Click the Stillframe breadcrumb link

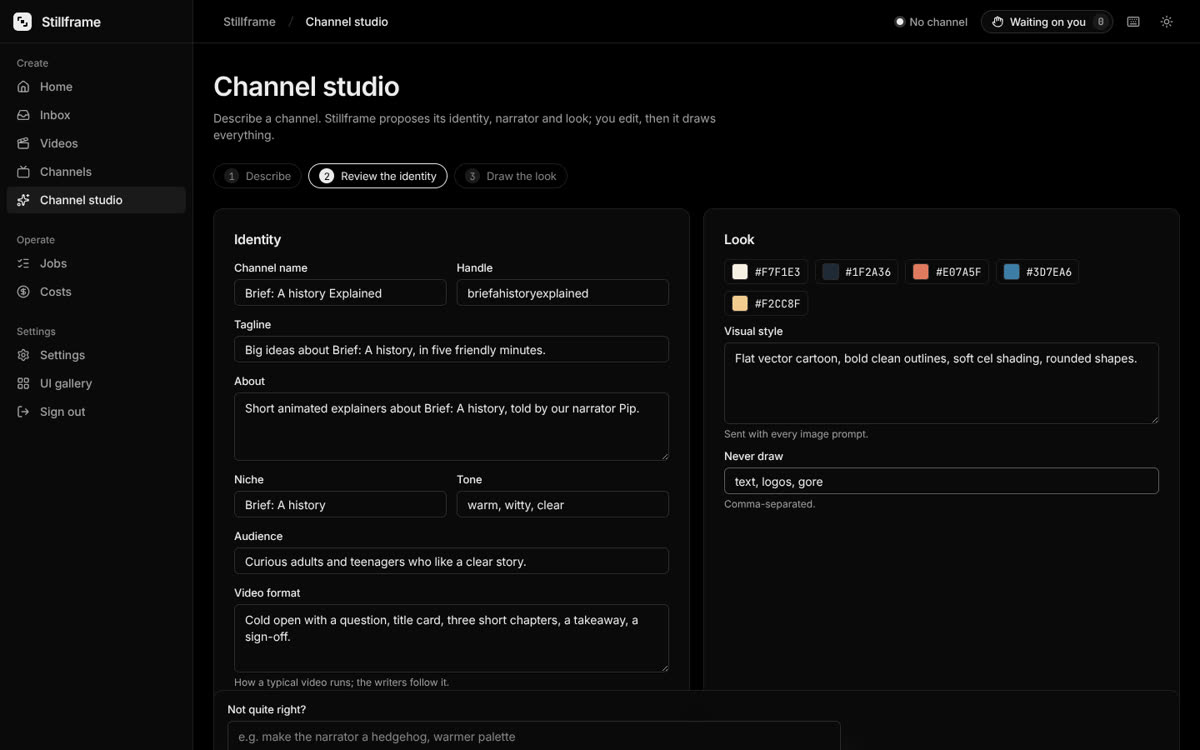pos(249,22)
